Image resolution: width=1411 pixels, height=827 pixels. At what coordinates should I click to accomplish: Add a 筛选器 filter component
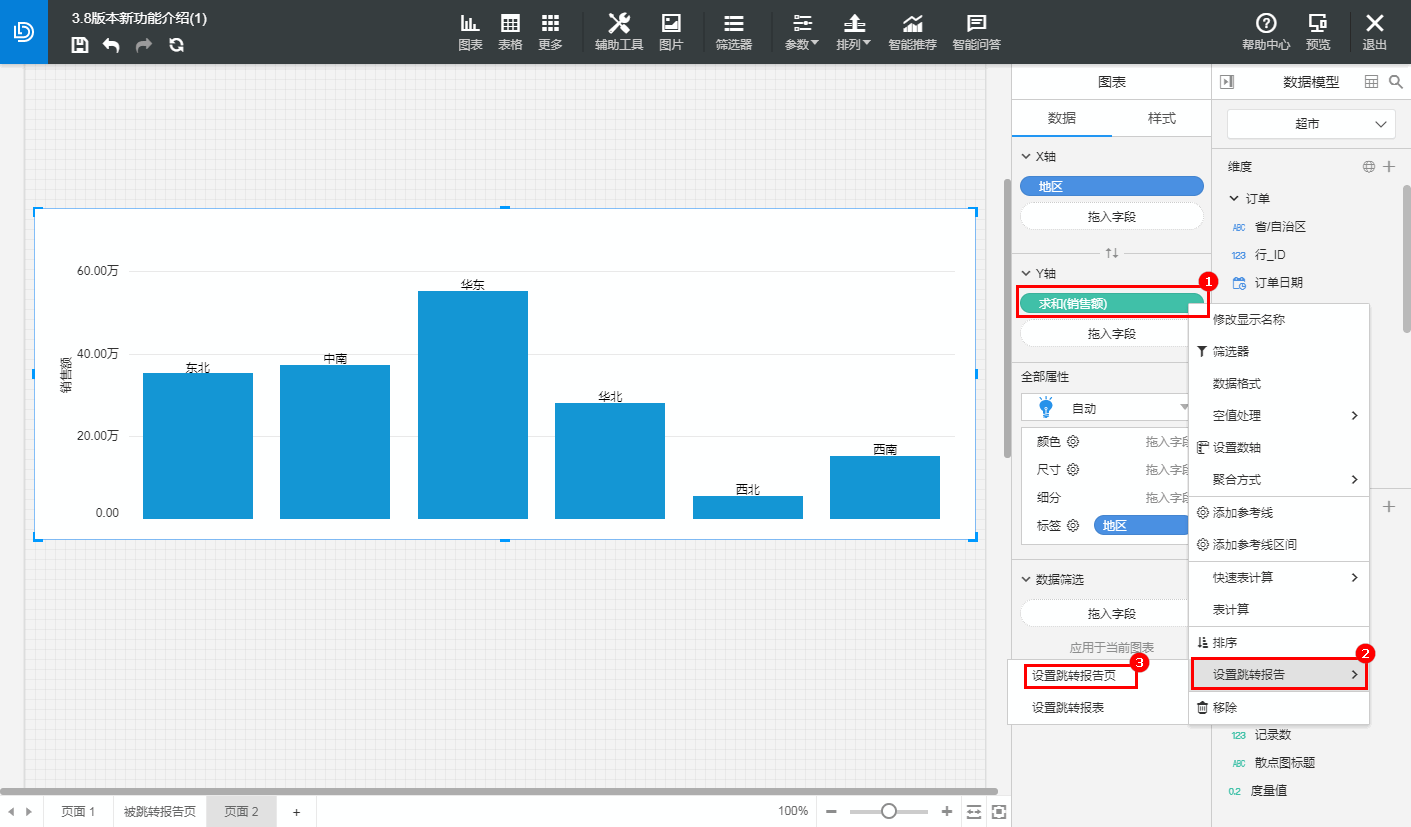tap(733, 32)
